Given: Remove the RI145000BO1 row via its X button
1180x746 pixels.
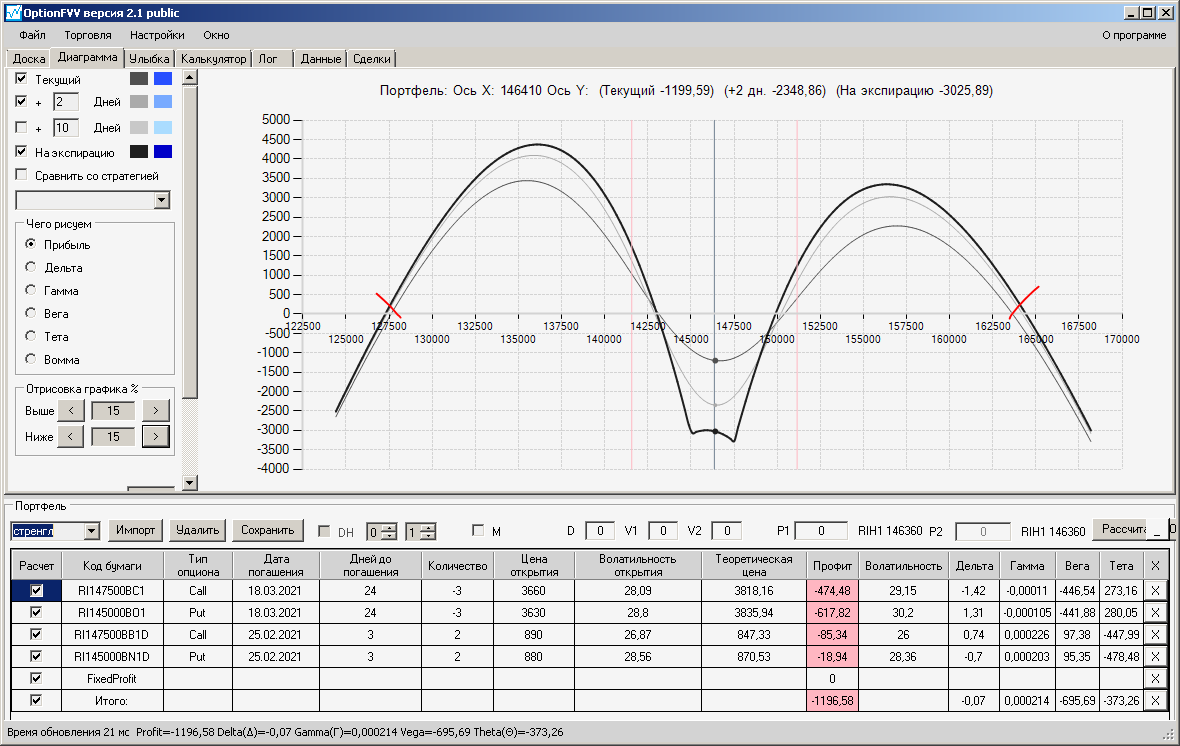Looking at the screenshot, I should pos(1154,613).
